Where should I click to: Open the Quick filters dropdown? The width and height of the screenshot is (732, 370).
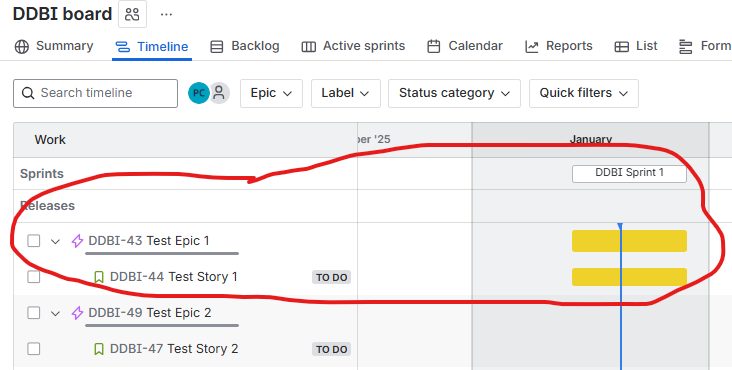pos(584,93)
